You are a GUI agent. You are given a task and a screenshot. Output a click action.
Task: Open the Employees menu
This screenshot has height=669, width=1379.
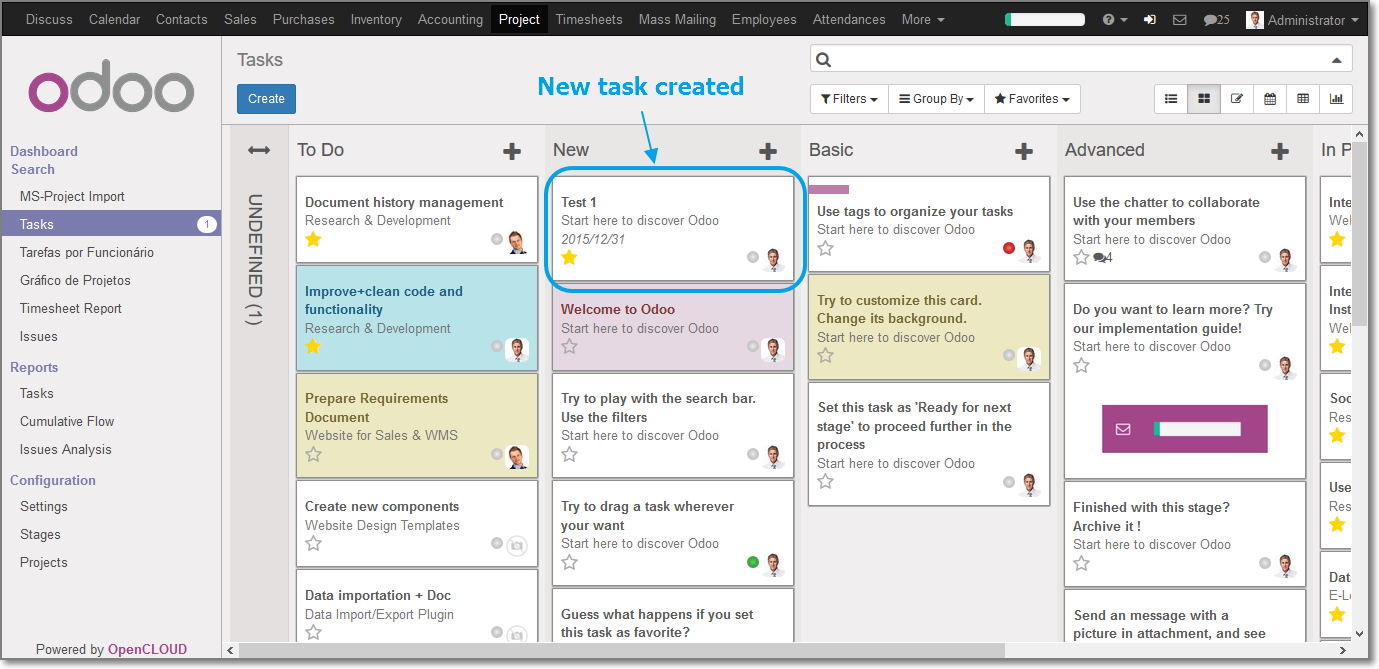764,20
